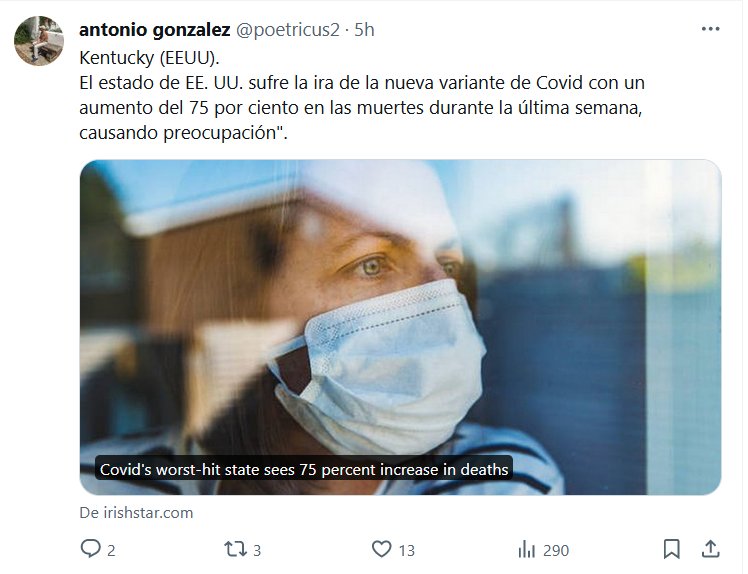This screenshot has height=574, width=748.
Task: Open the @poetricus2 handle link
Action: [x=288, y=30]
